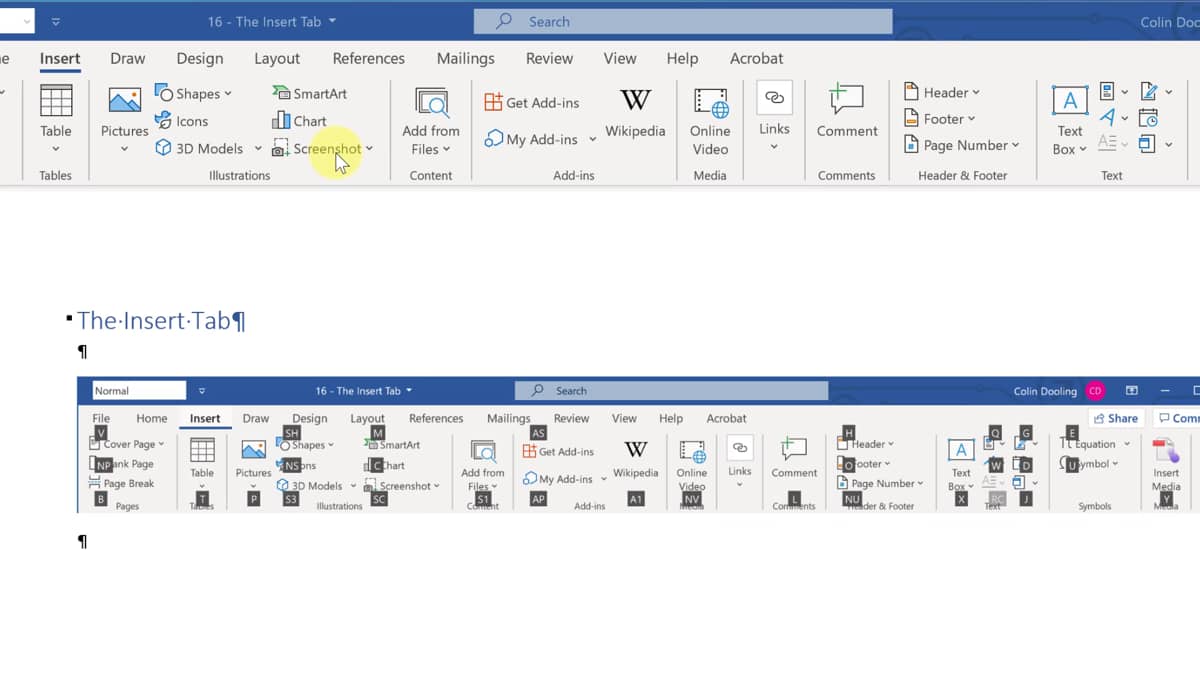The width and height of the screenshot is (1200, 675).
Task: Insert Icons from the Illustrations group
Action: [181, 121]
